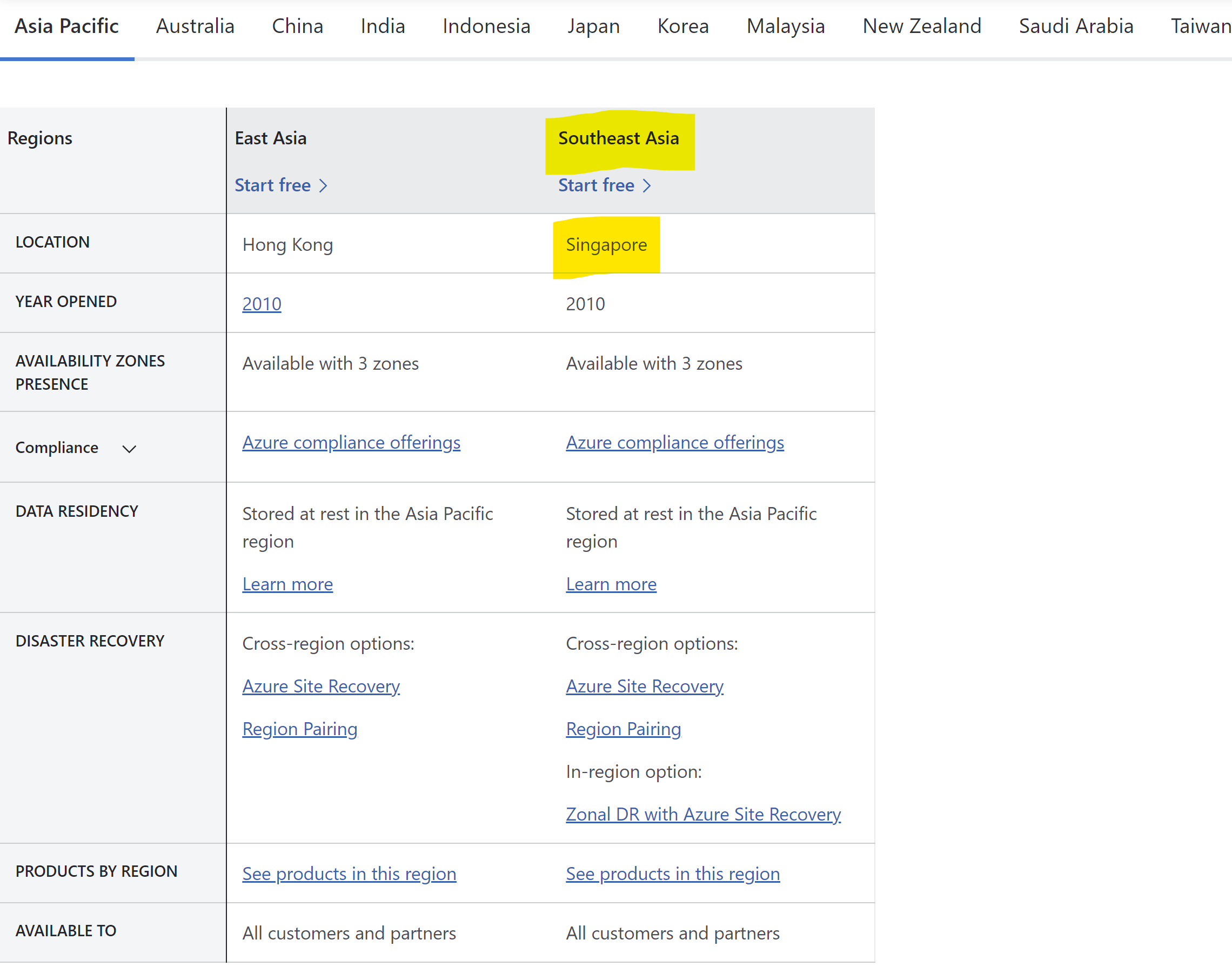Open East Asia Azure compliance offerings link
This screenshot has width=1232, height=973.
point(351,443)
